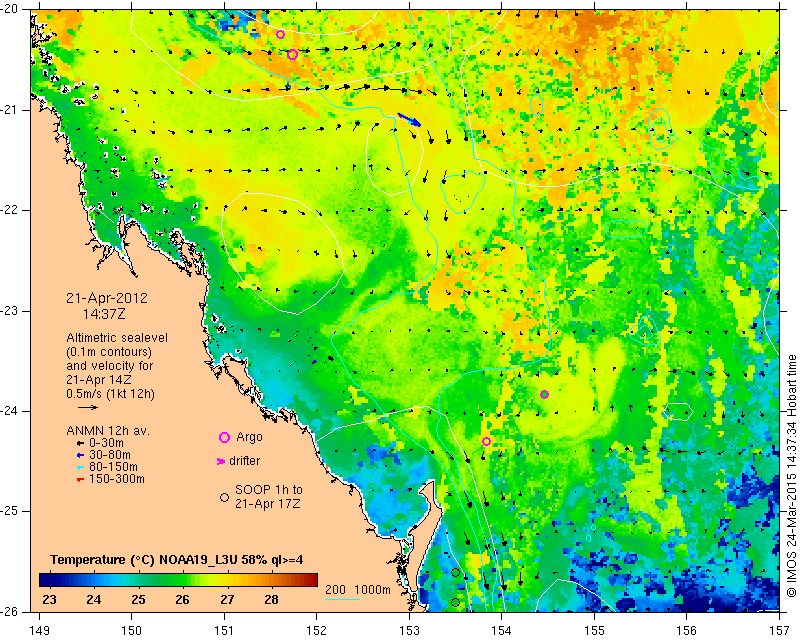Click the colorbar tick label 23
800x640 pixels.
click(x=49, y=600)
